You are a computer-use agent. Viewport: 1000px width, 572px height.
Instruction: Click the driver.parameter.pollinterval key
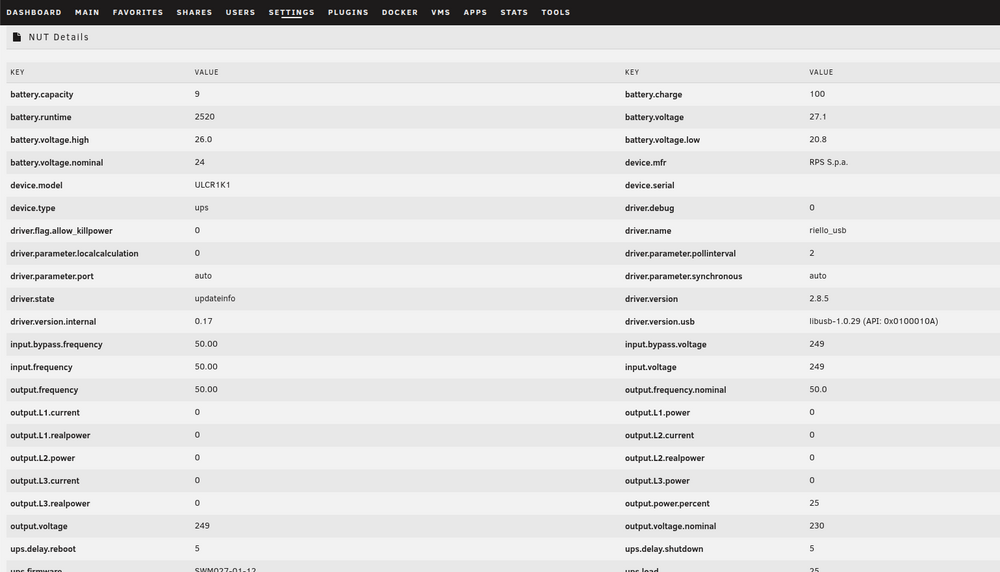[680, 254]
